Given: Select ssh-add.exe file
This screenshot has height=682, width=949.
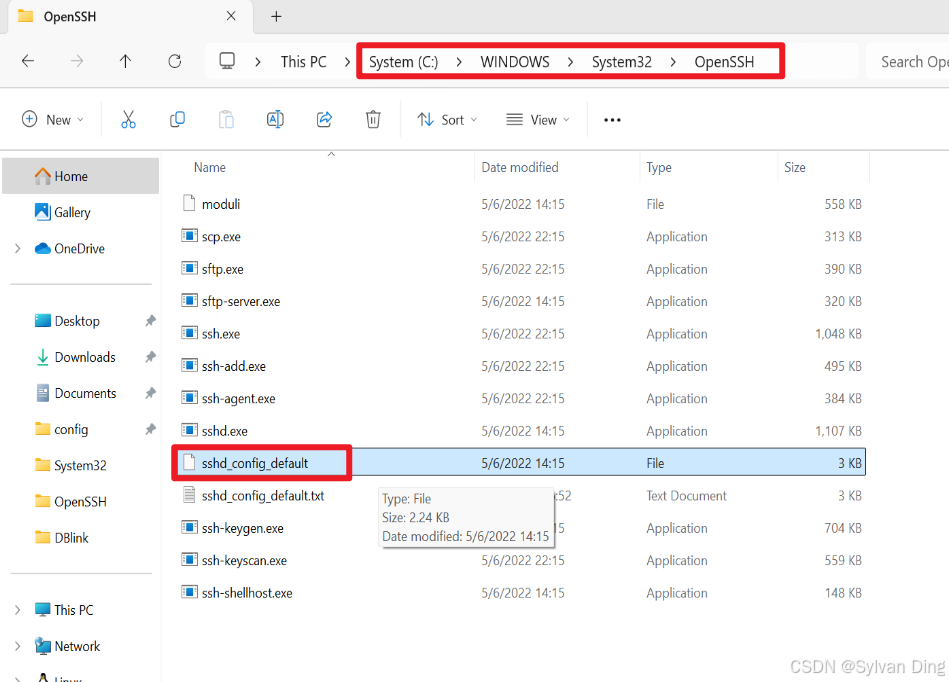Looking at the screenshot, I should pos(234,366).
